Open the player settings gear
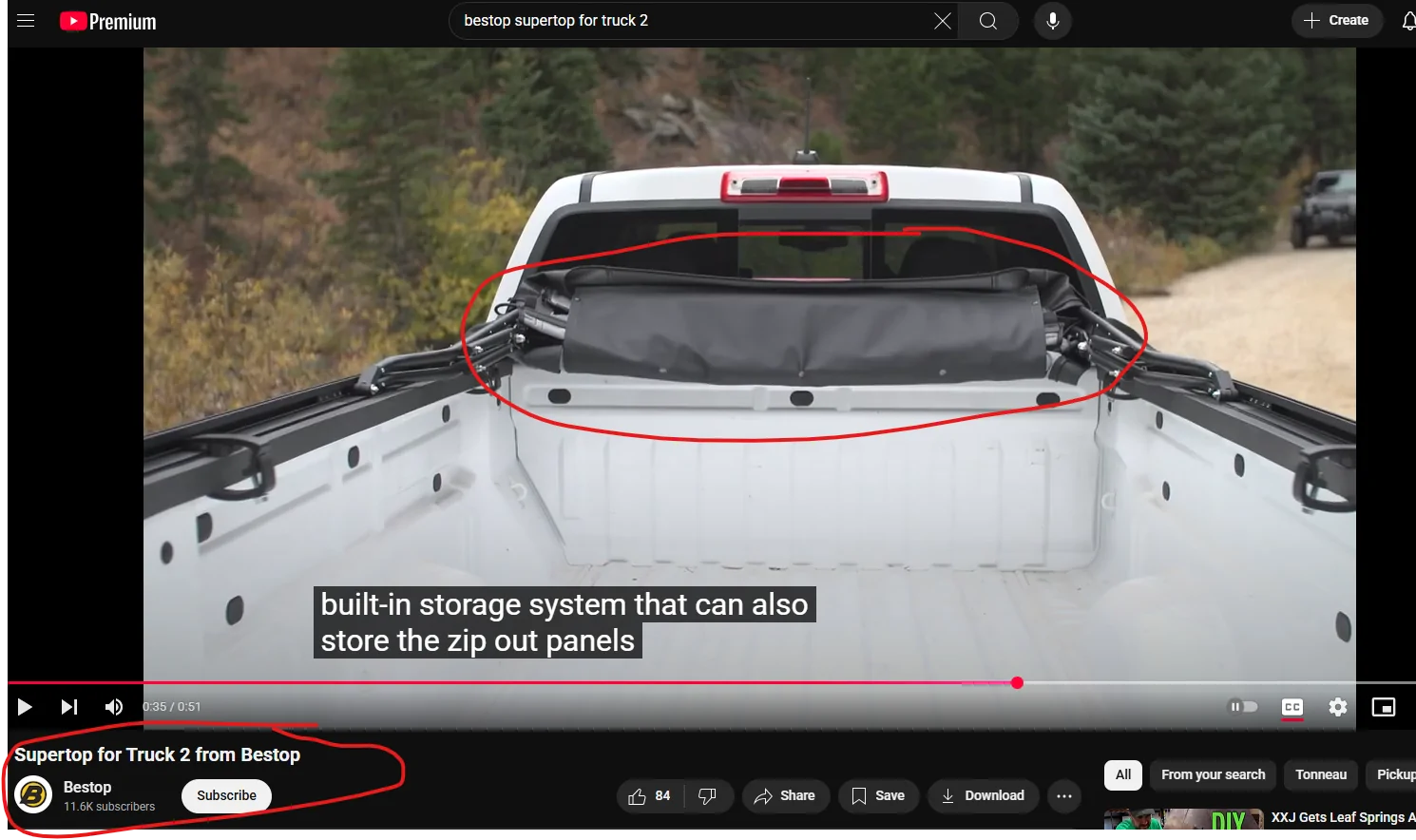Viewport: 1416px width, 840px height. (x=1338, y=707)
